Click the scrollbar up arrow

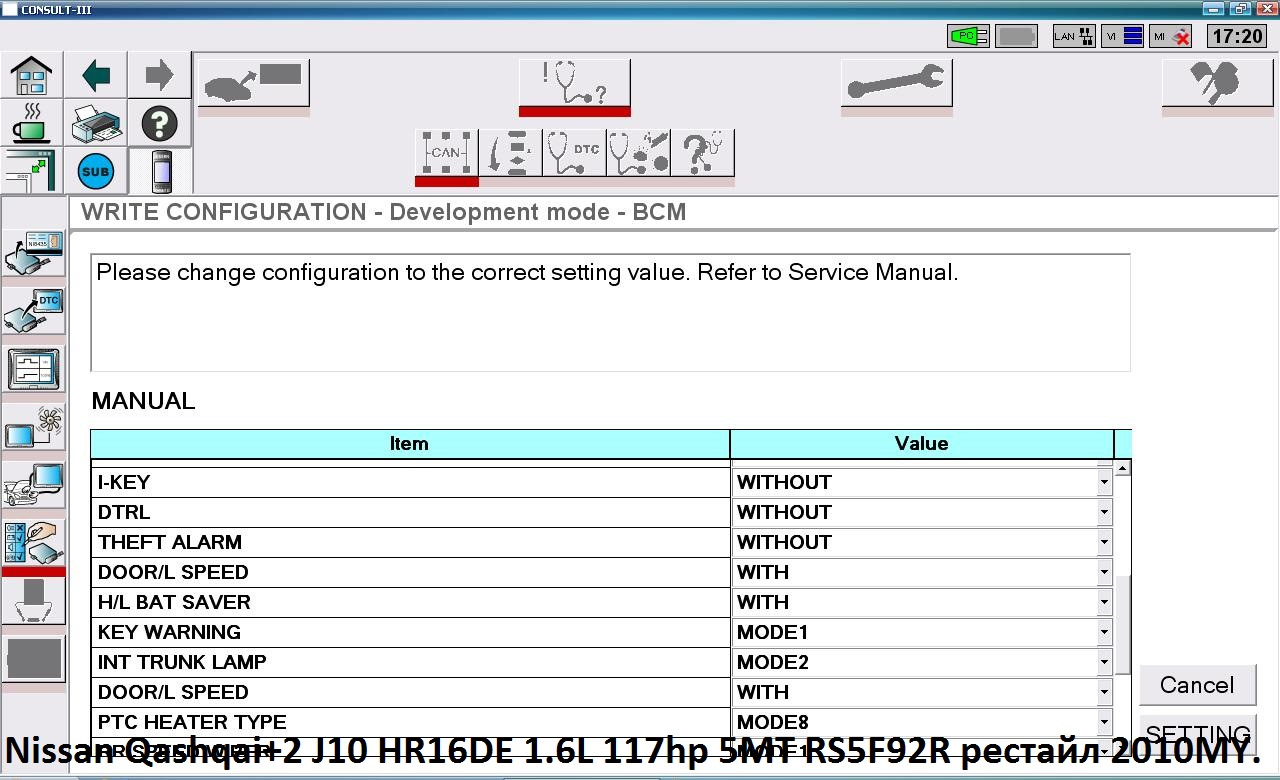point(1122,468)
